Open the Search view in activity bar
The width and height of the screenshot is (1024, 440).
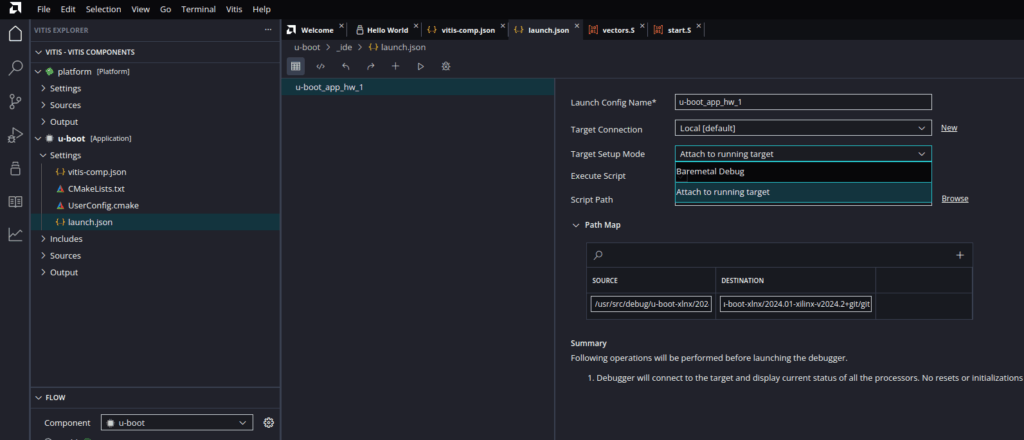(15, 68)
